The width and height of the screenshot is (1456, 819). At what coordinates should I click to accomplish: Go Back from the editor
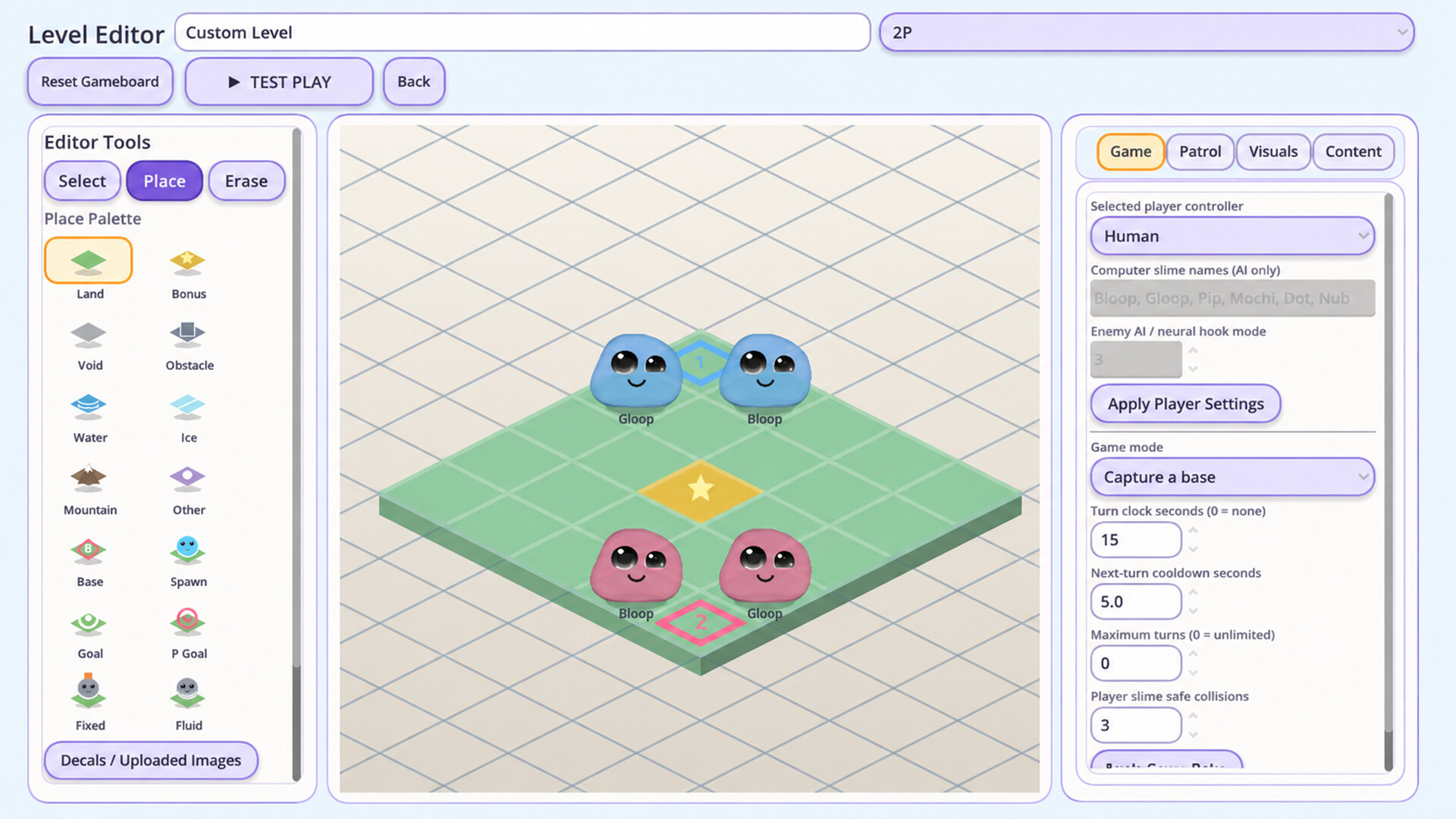413,82
